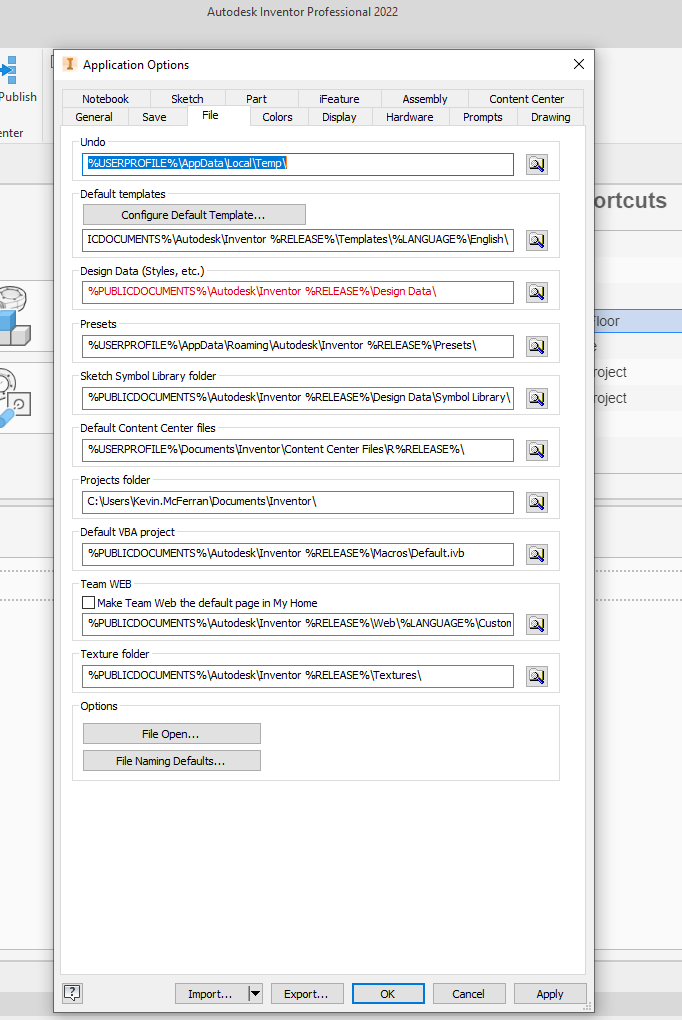Switch to the Colors tab
This screenshot has width=682, height=1020.
coord(277,117)
